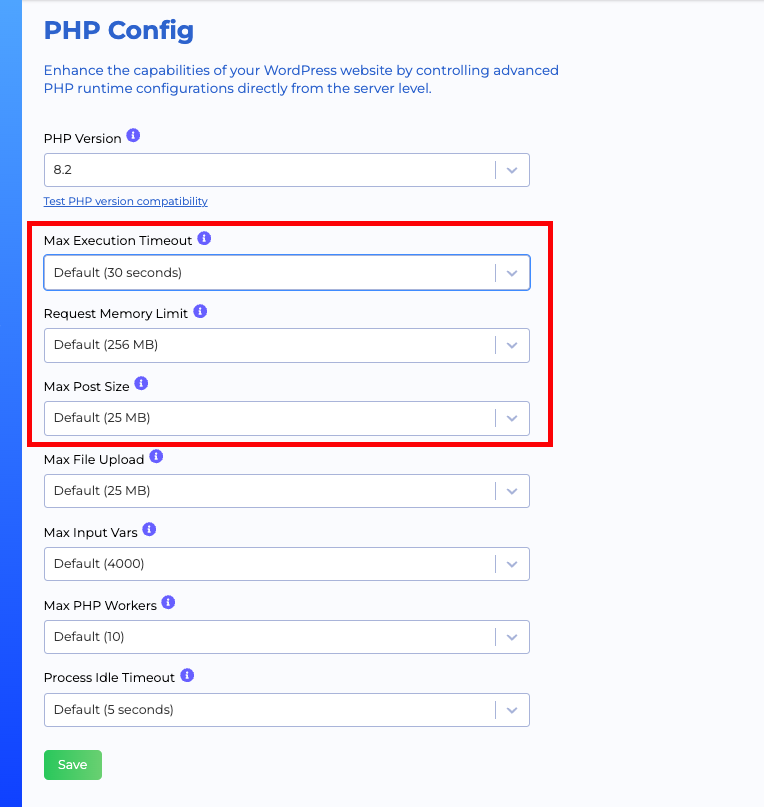Expand the Max Input Vars dropdown
The image size is (764, 807).
[512, 563]
